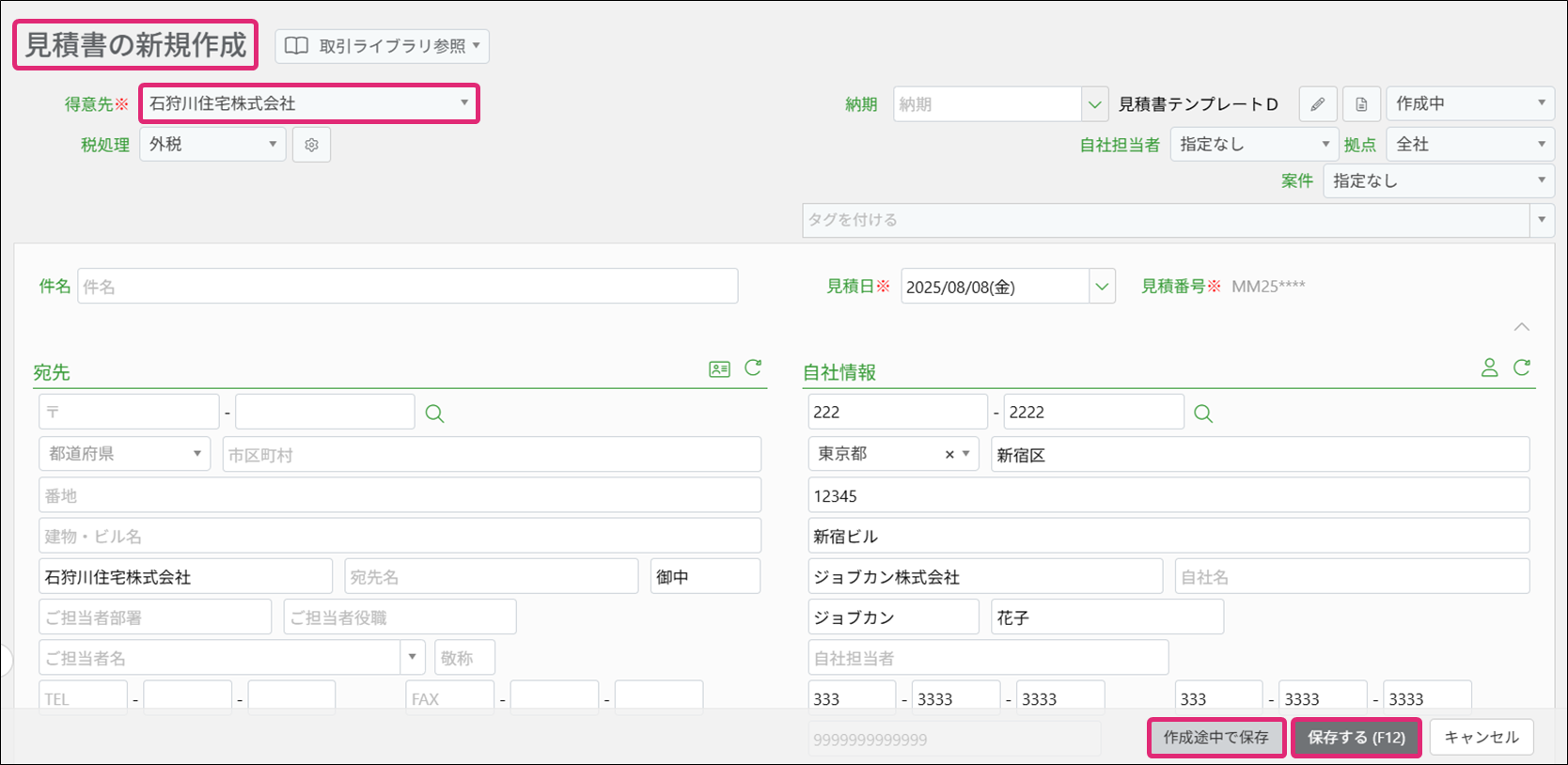This screenshot has width=1568, height=765.
Task: Open the 取引ライブラリ参照 menu
Action: pyautogui.click(x=382, y=46)
